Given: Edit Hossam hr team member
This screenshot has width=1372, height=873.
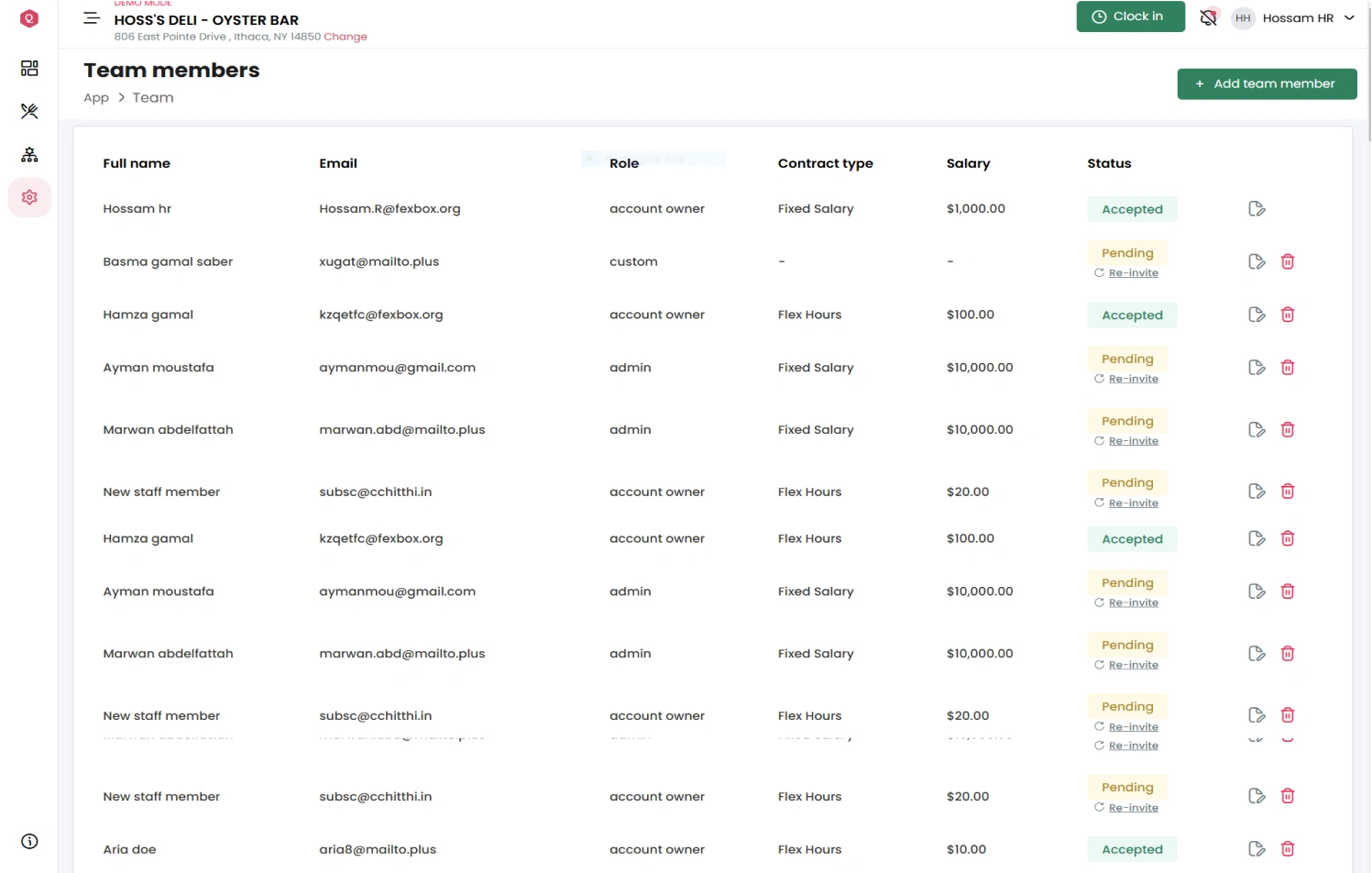Looking at the screenshot, I should (1257, 209).
